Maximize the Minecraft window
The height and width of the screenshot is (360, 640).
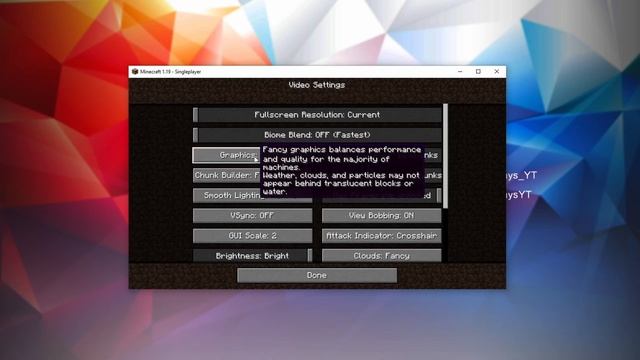point(478,71)
